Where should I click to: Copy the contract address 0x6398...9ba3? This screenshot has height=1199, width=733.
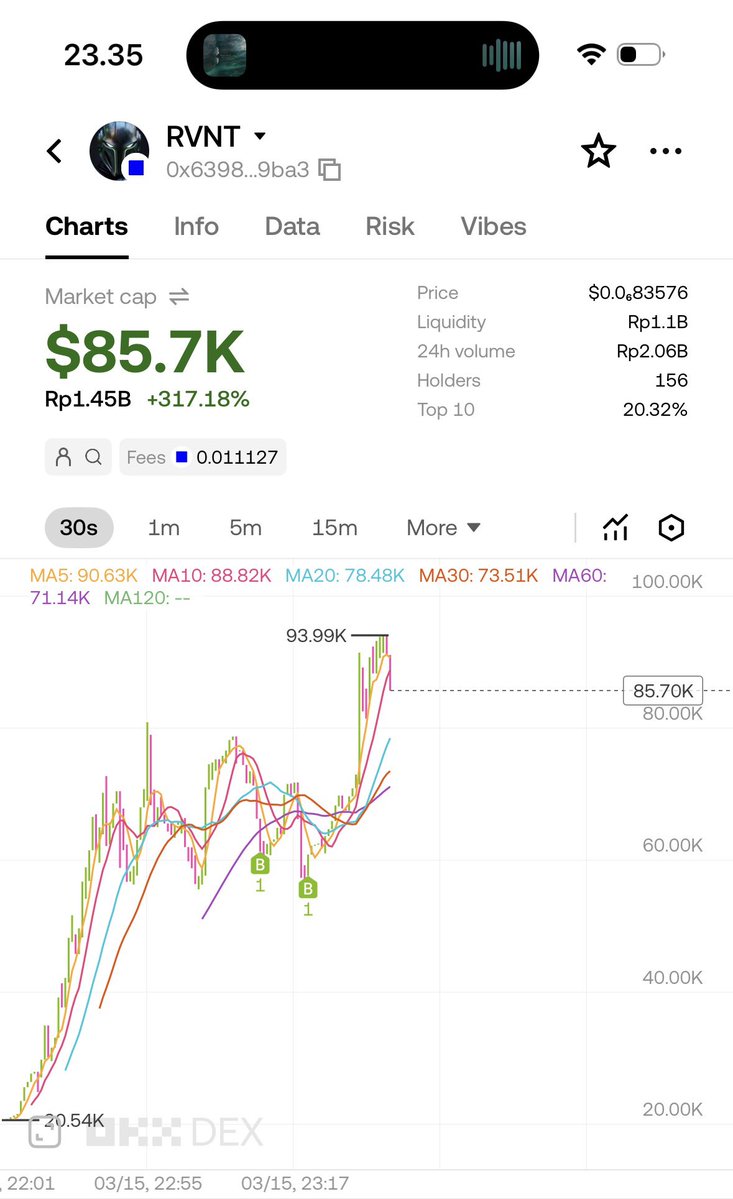[x=329, y=169]
